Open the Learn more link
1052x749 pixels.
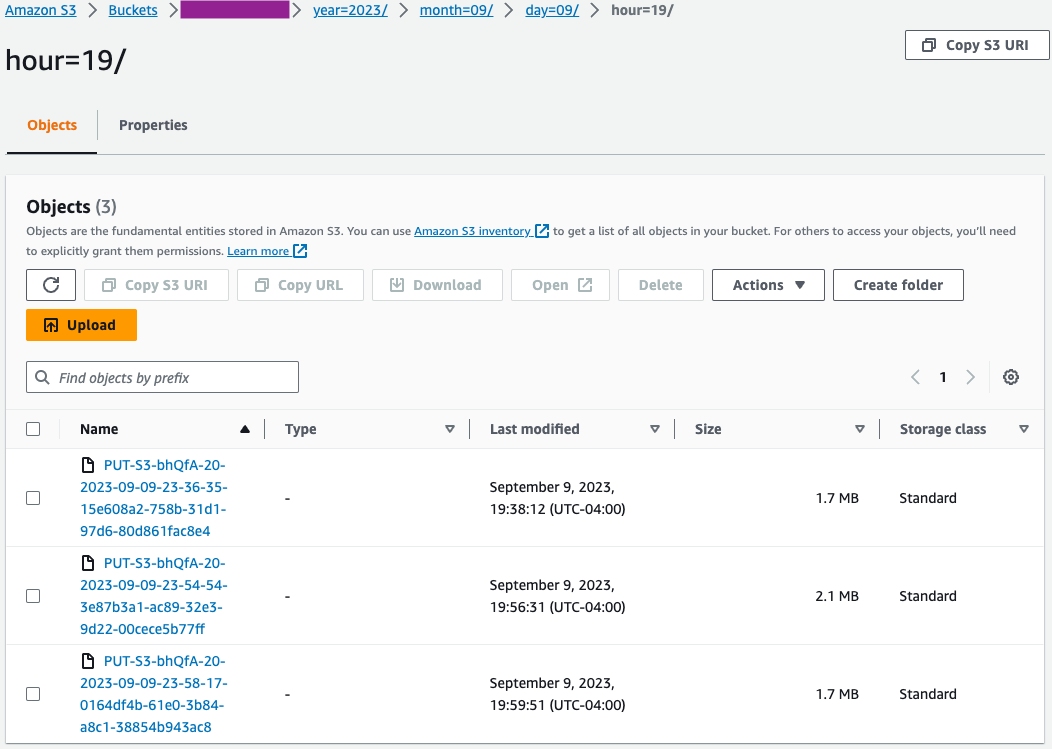click(258, 251)
